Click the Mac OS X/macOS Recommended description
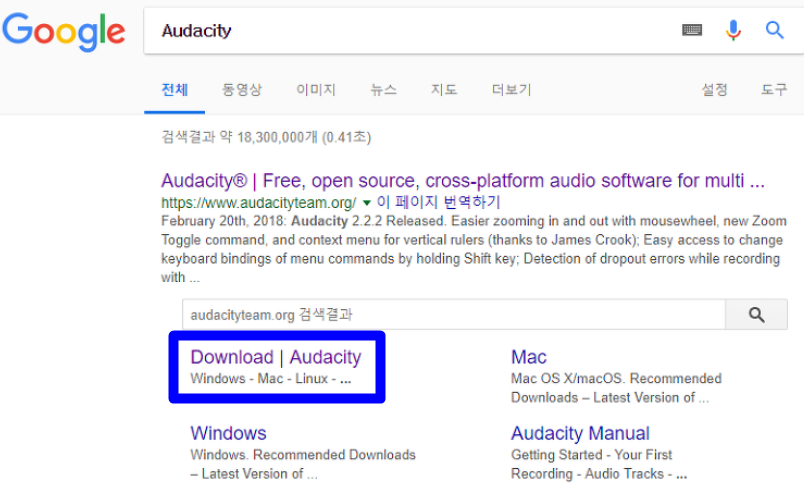Screen dimensions: 804x483 pos(616,388)
